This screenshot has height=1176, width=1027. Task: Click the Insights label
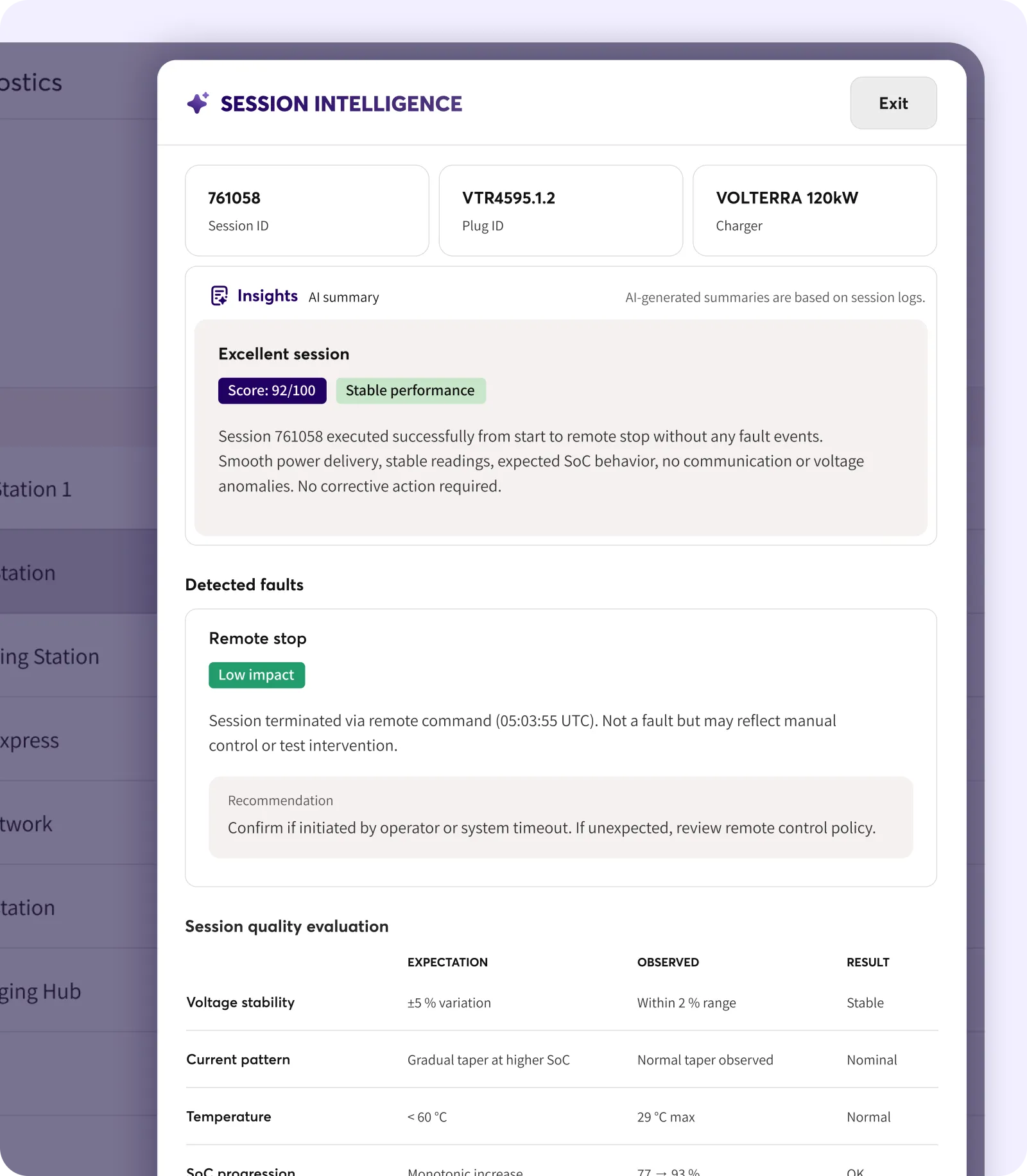click(x=267, y=296)
